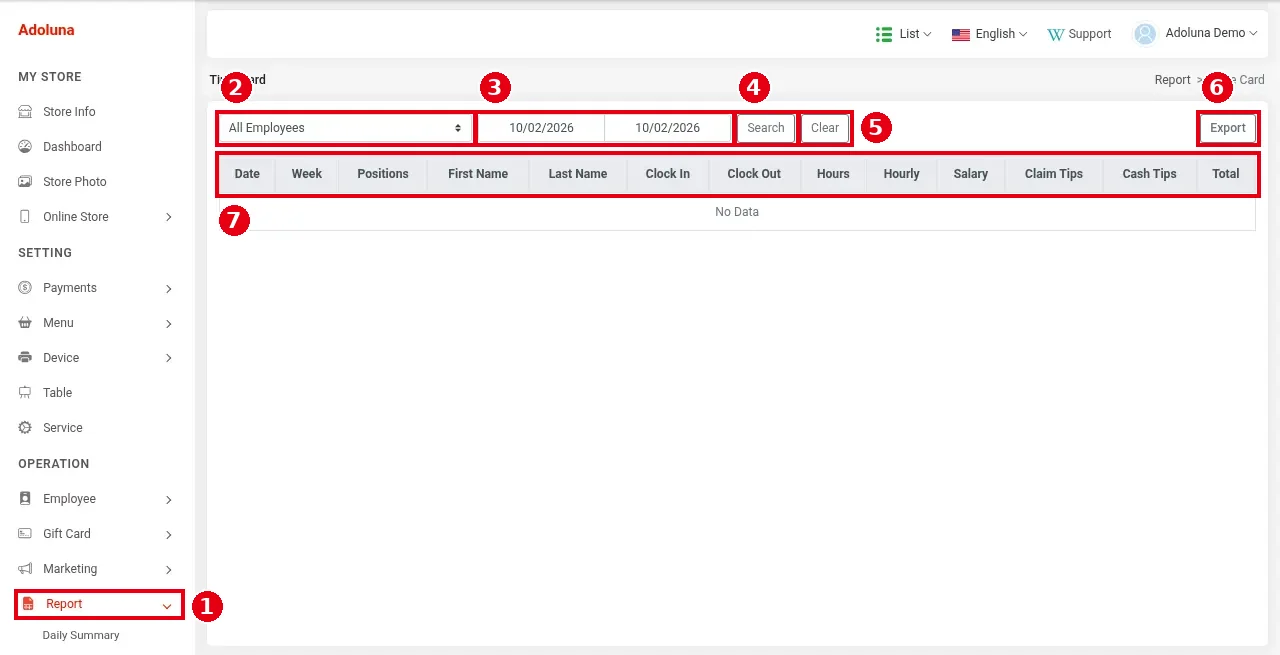Click the Hourly column header
This screenshot has width=1280, height=655.
point(901,174)
